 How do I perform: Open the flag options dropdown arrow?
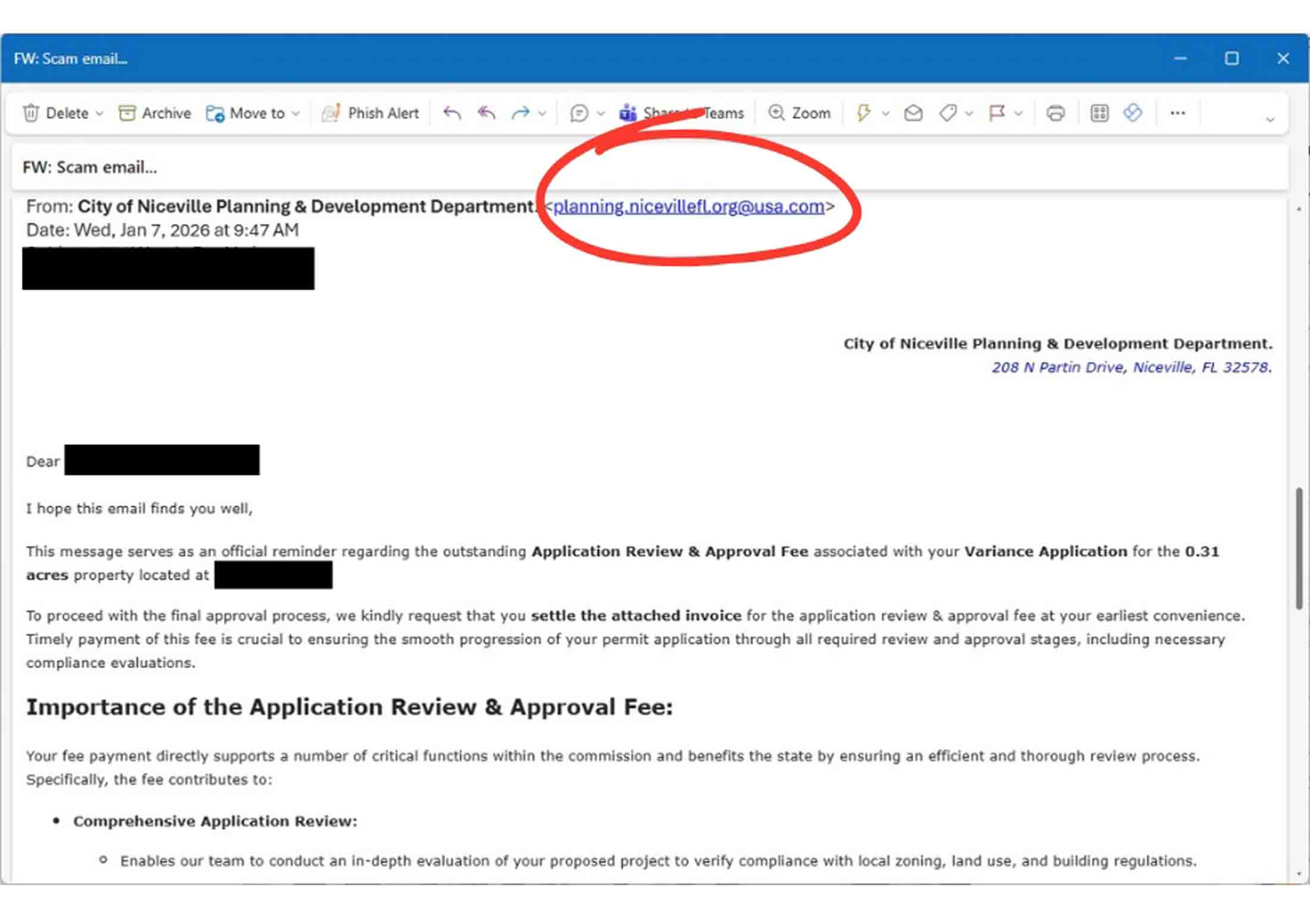(1018, 113)
